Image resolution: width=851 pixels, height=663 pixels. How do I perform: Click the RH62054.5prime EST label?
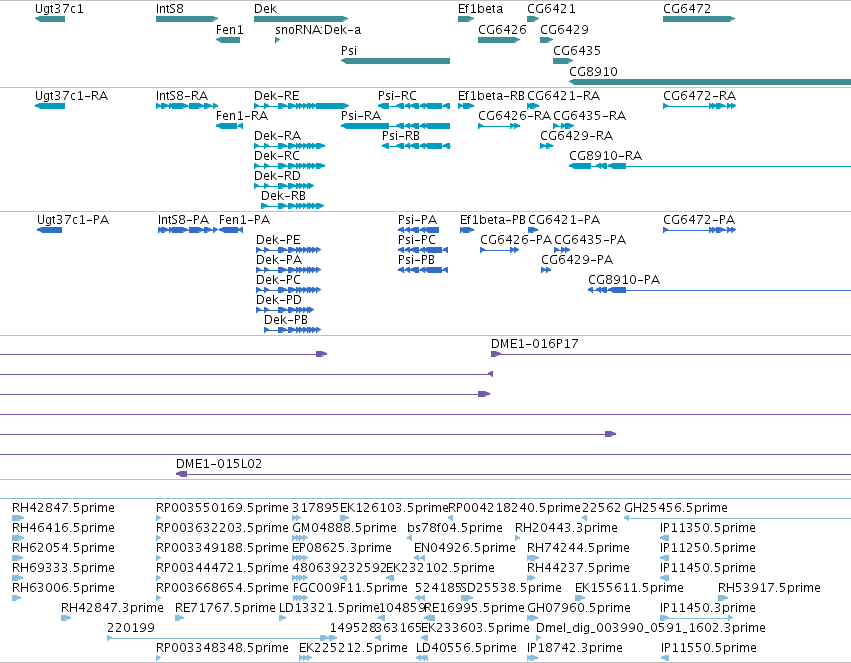63,549
